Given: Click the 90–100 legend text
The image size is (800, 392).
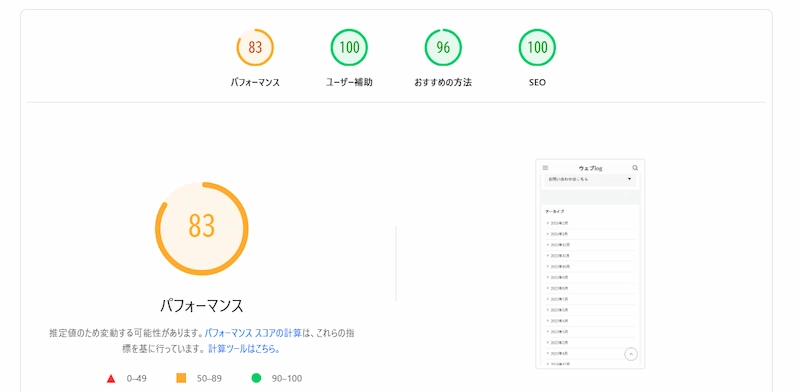Looking at the screenshot, I should pyautogui.click(x=287, y=378).
